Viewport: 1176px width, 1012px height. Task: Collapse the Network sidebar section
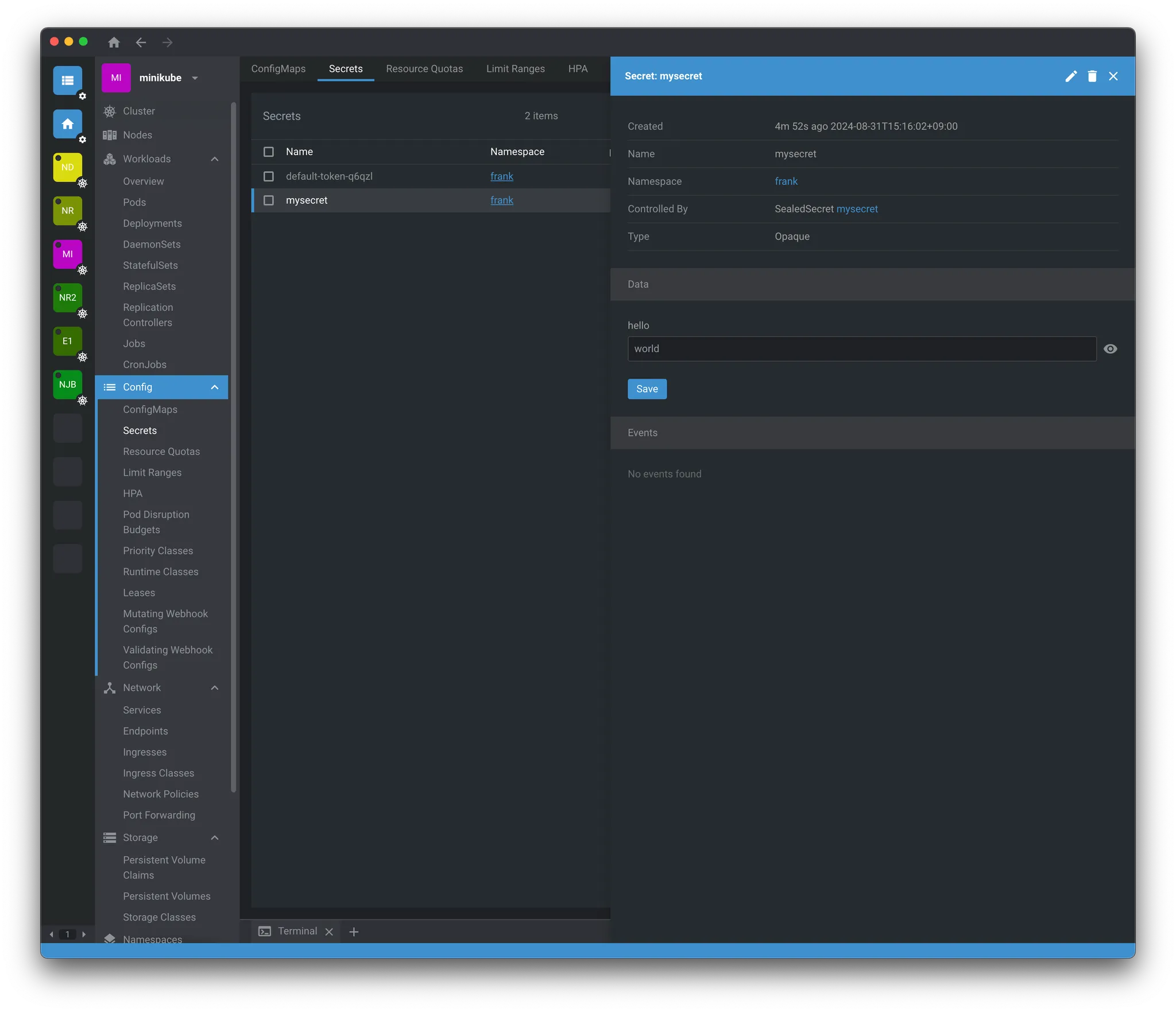[215, 688]
